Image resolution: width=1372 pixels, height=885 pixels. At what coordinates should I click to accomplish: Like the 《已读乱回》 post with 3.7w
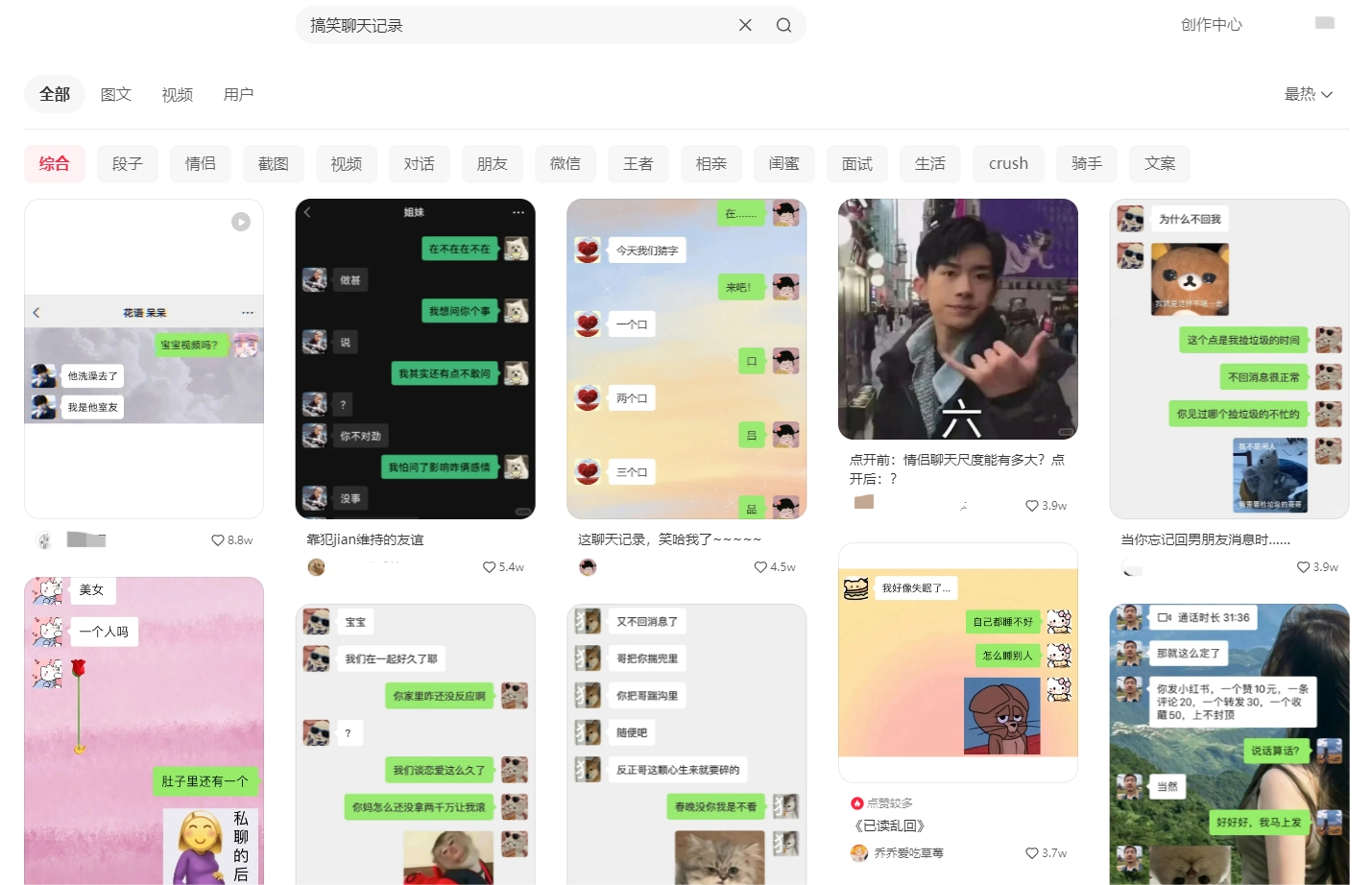click(x=1031, y=853)
